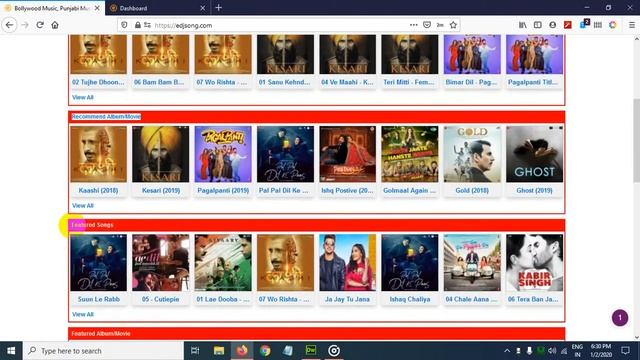Open the browser home page

point(55,25)
